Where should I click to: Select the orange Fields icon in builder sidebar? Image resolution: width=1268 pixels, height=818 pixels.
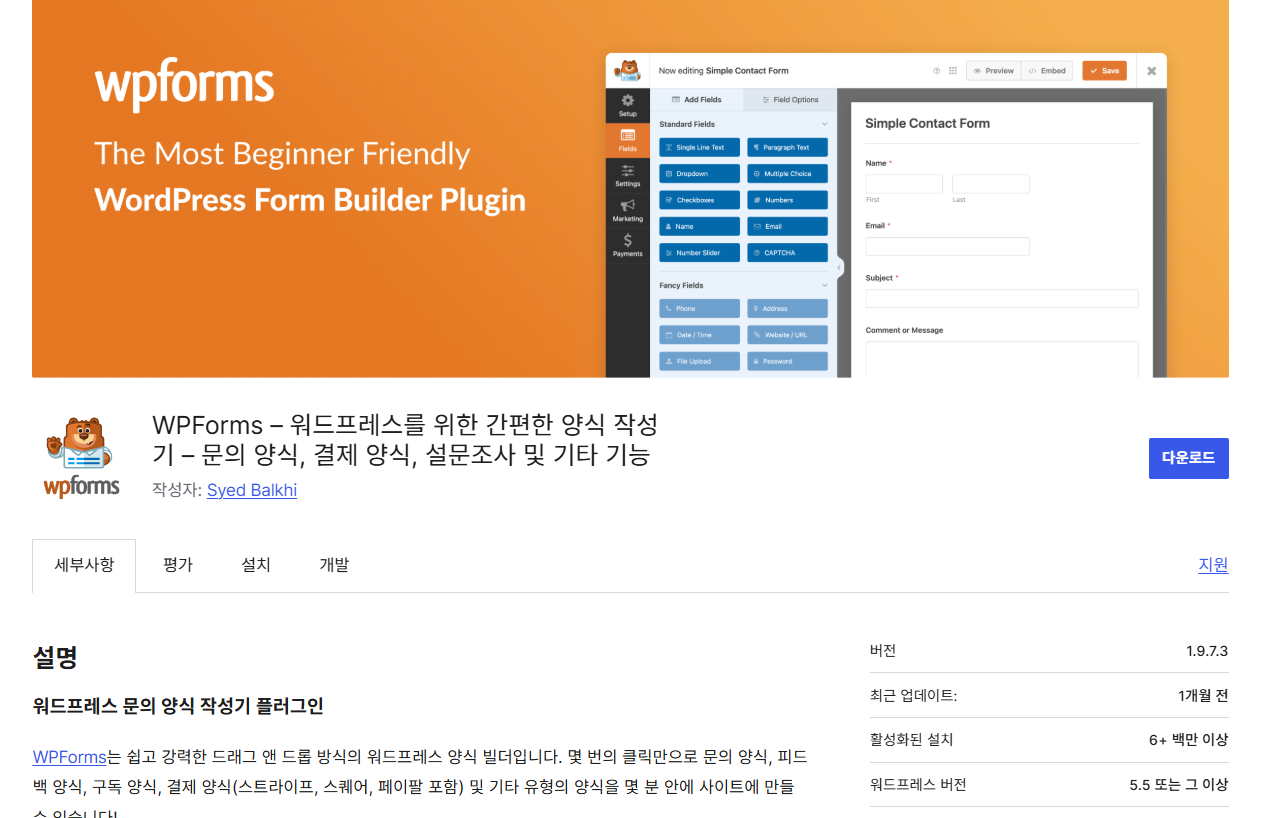pyautogui.click(x=627, y=135)
